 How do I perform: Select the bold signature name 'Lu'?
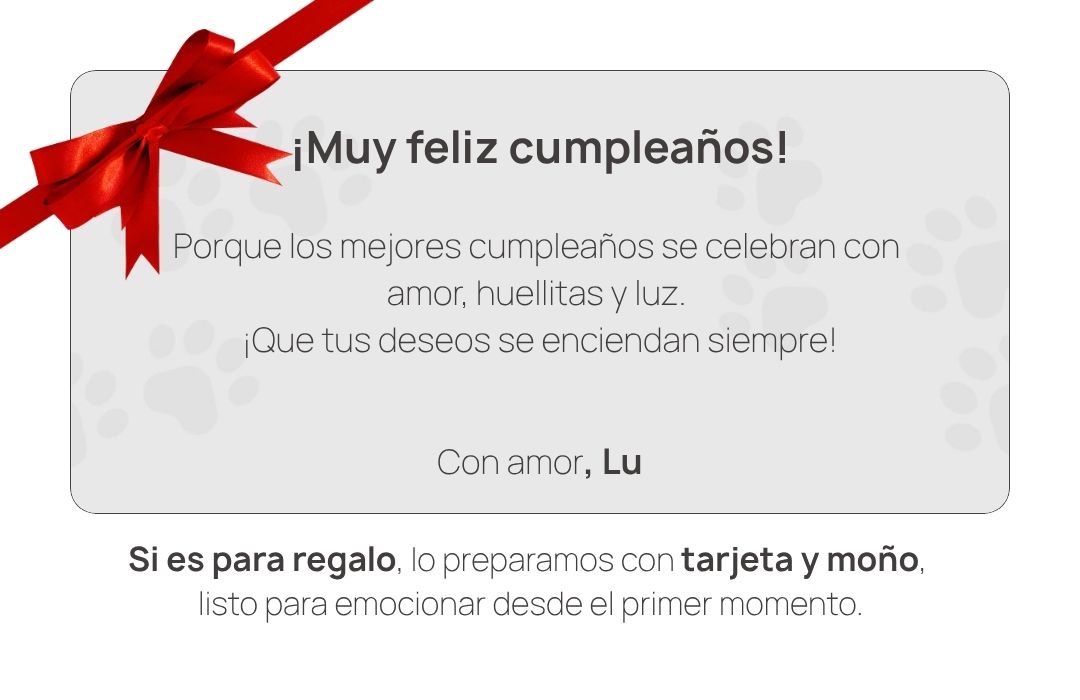622,462
